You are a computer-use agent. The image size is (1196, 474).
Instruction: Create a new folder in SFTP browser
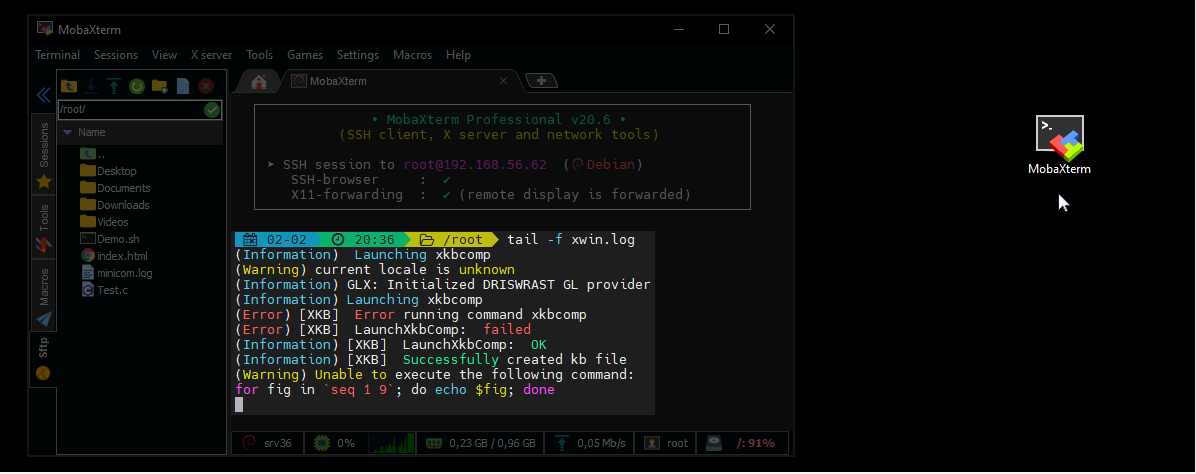pyautogui.click(x=159, y=86)
